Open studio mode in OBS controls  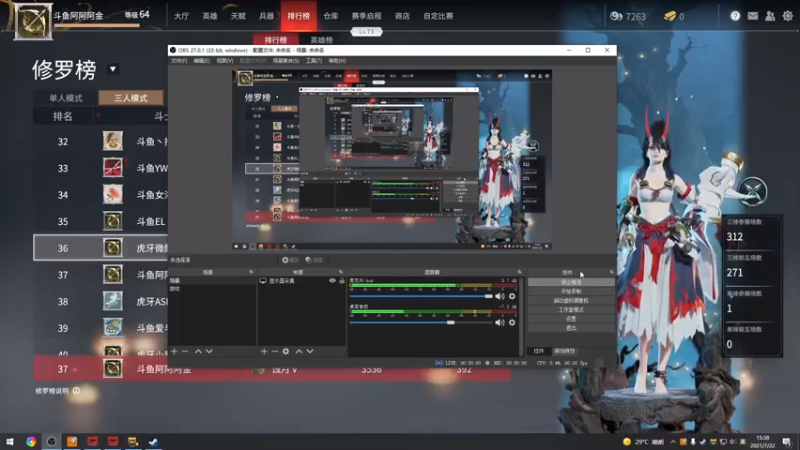(x=571, y=310)
